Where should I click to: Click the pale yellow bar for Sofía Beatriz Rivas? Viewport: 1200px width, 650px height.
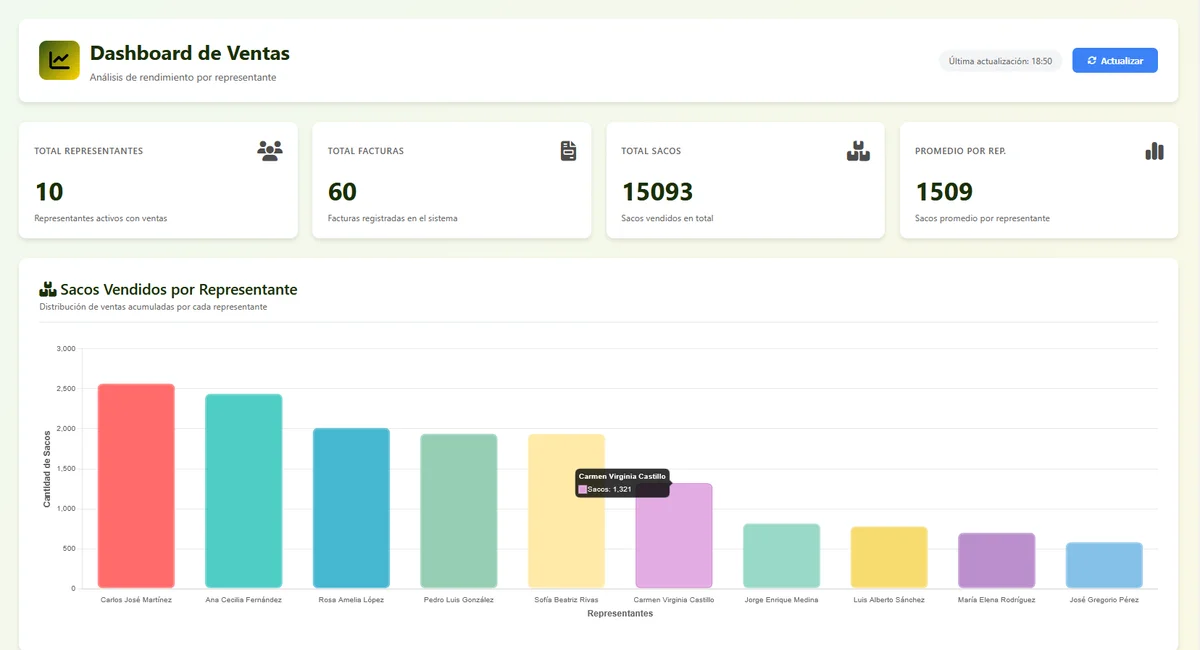[566, 511]
